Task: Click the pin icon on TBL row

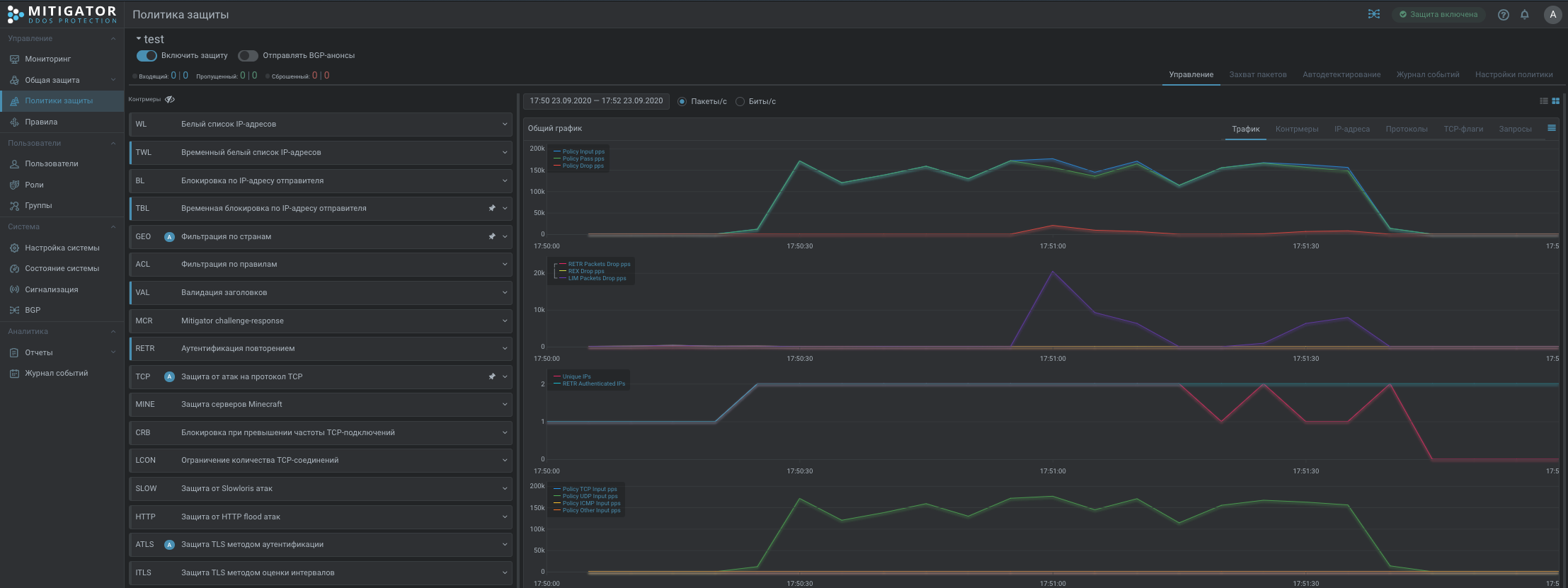Action: coord(492,209)
